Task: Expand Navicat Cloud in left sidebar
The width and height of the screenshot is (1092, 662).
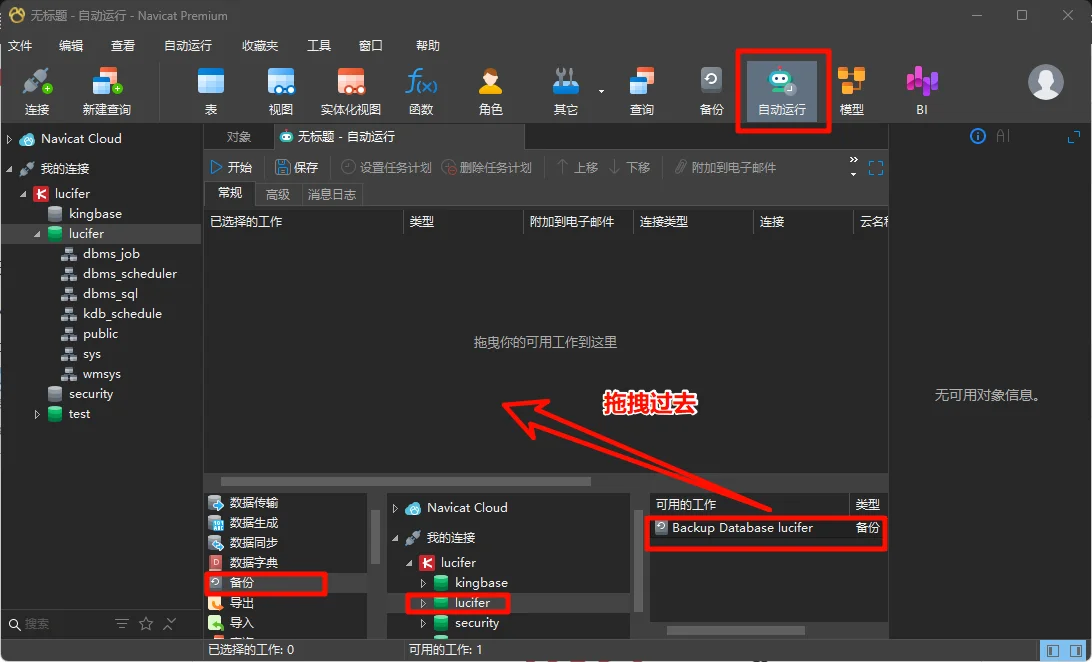Action: point(9,139)
